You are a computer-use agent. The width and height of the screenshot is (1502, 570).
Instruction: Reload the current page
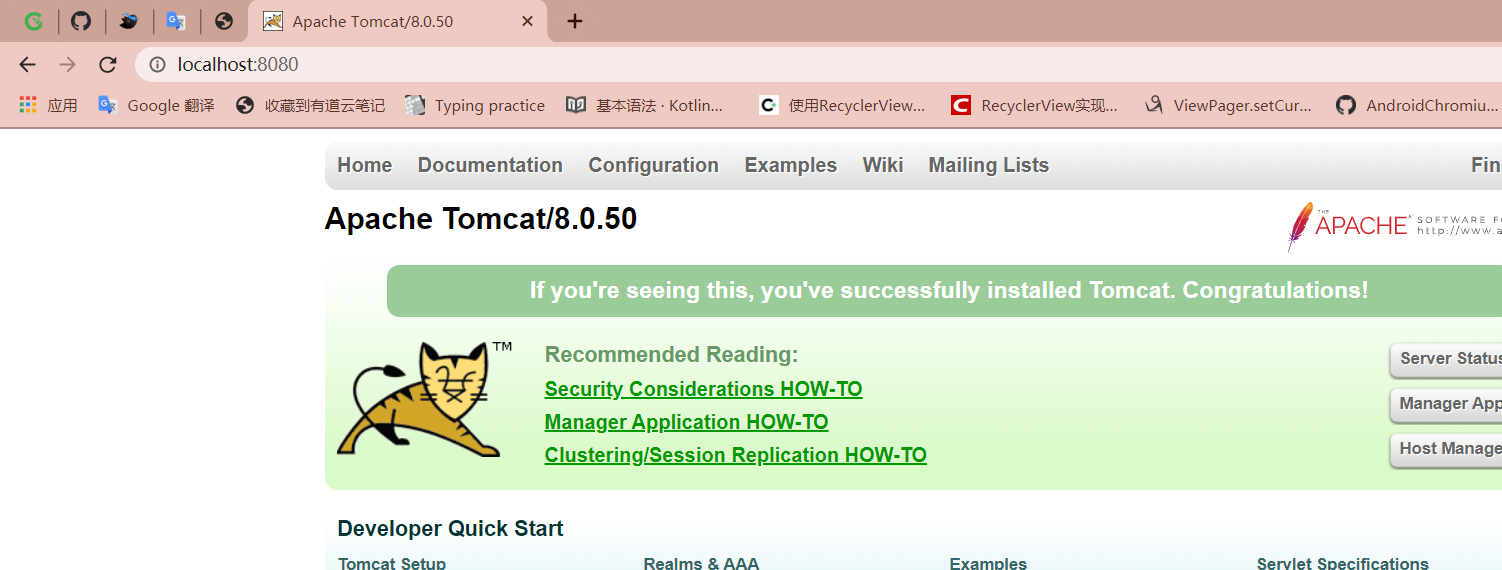pyautogui.click(x=107, y=64)
